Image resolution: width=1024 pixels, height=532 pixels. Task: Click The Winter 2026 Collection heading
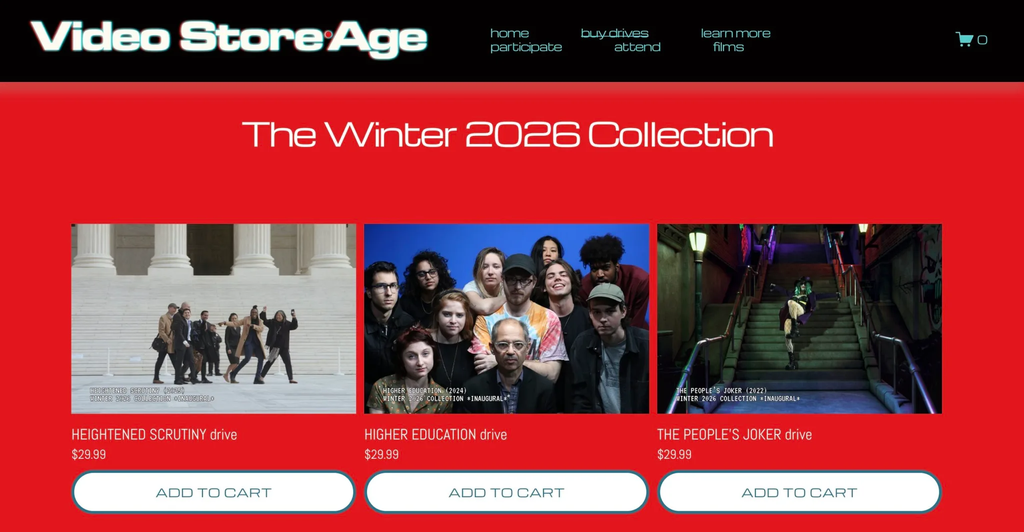coord(507,134)
